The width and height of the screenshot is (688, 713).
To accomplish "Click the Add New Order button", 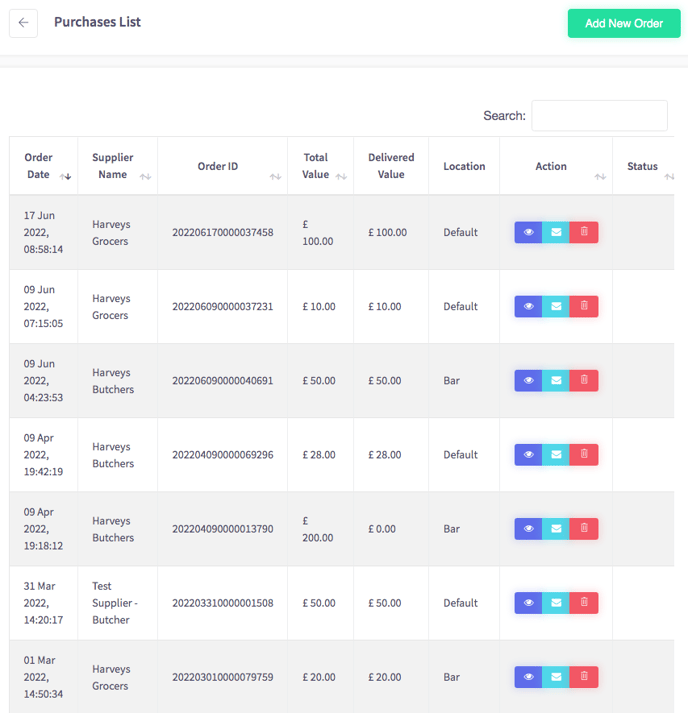I will pos(624,23).
